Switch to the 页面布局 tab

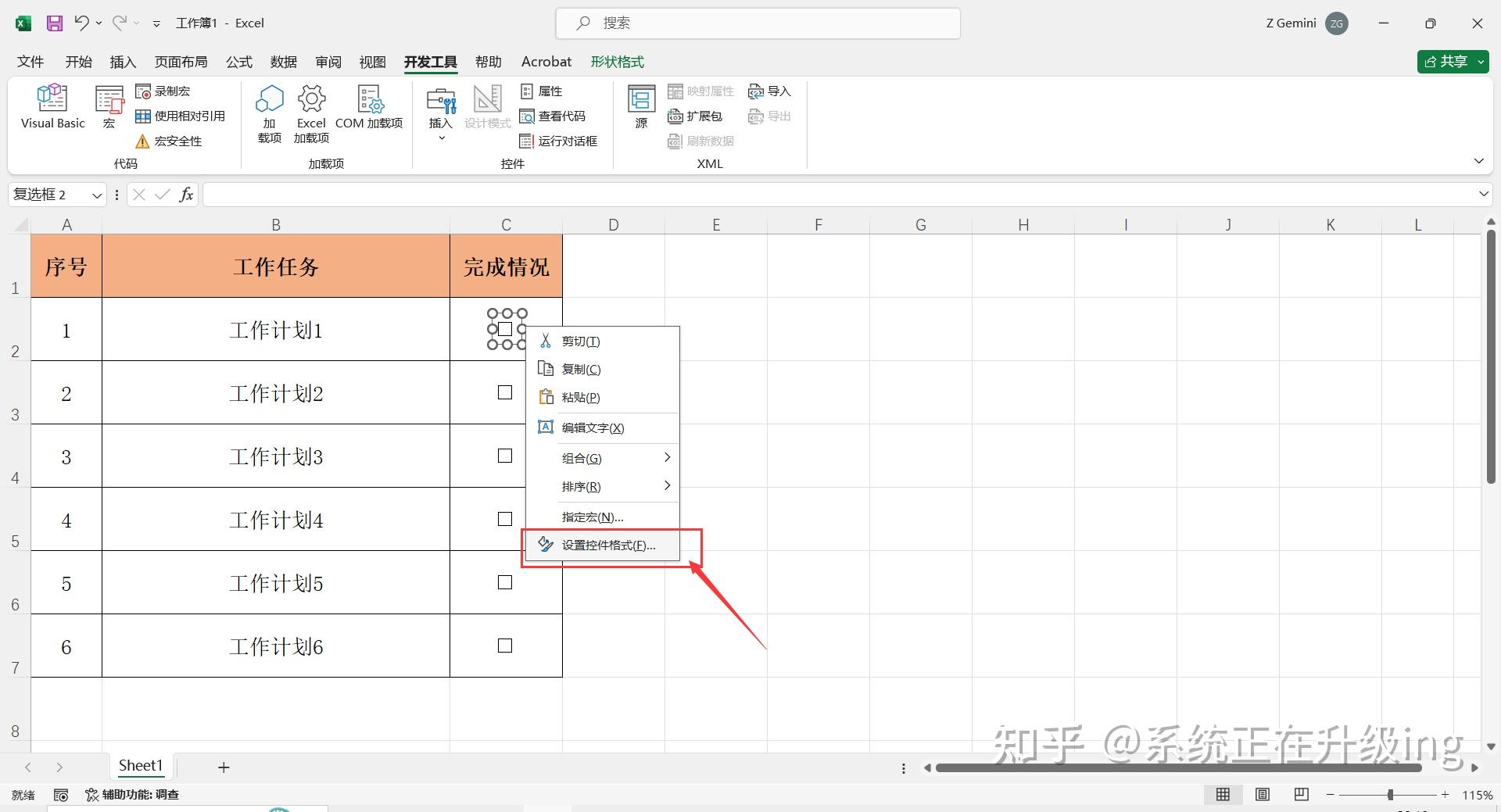point(181,62)
